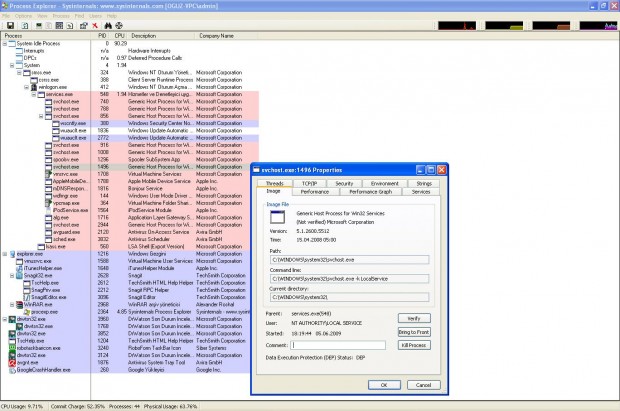Switch to the Performance Graph tab

pyautogui.click(x=370, y=191)
